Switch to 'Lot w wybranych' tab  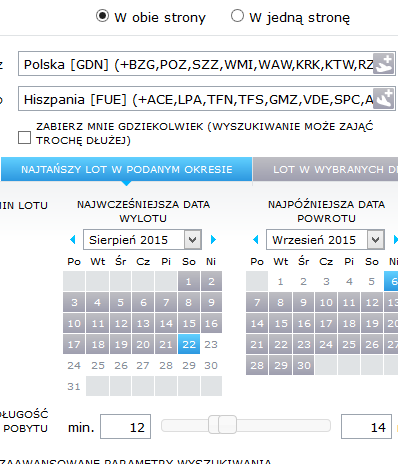(x=326, y=169)
